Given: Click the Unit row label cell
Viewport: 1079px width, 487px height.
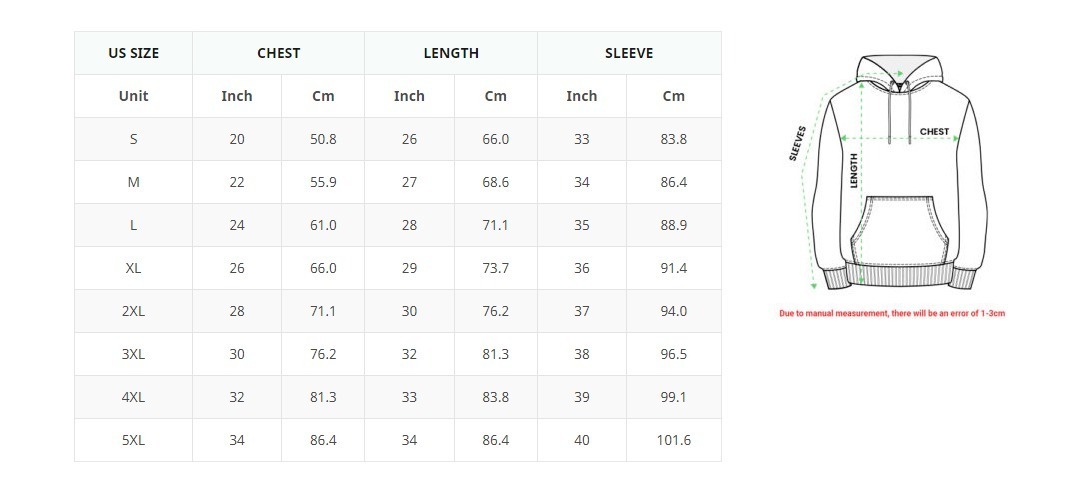Looking at the screenshot, I should click(133, 96).
